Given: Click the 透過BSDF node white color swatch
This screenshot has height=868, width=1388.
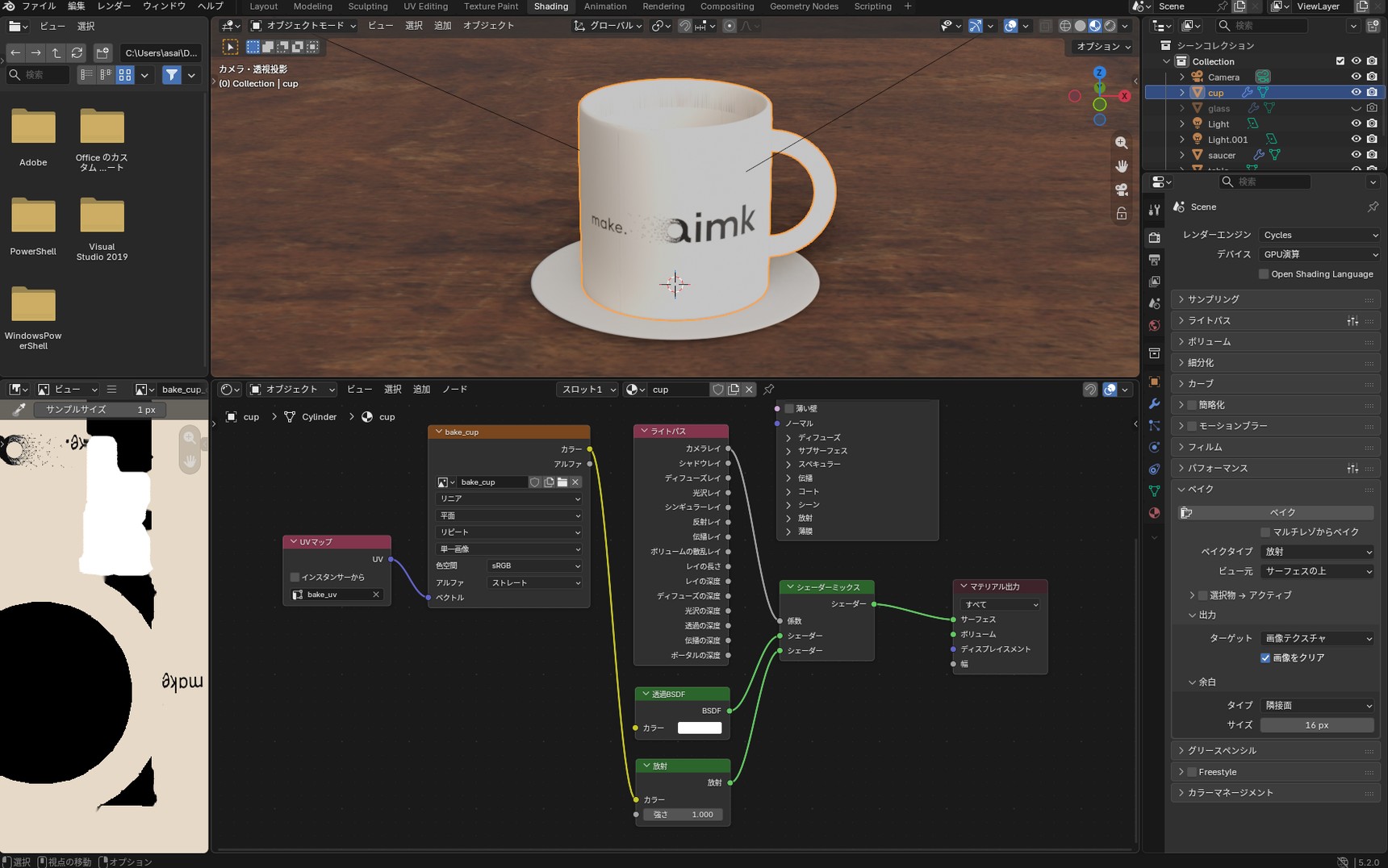Looking at the screenshot, I should (700, 728).
